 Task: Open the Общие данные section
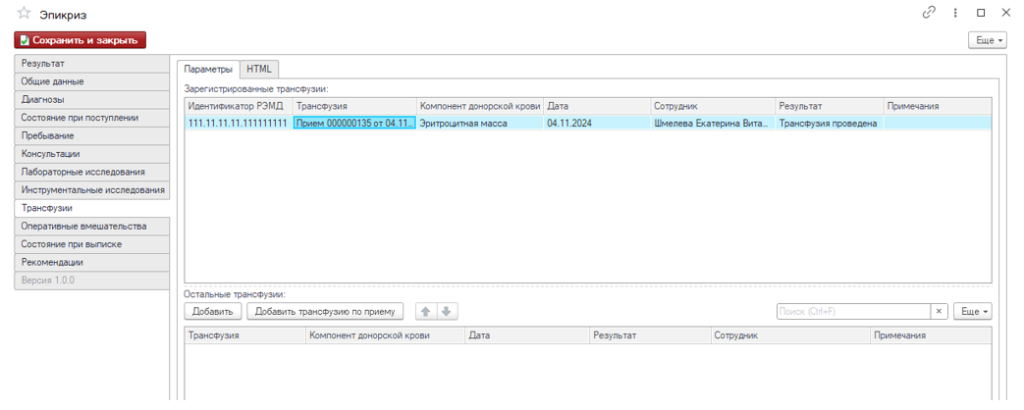(x=91, y=82)
